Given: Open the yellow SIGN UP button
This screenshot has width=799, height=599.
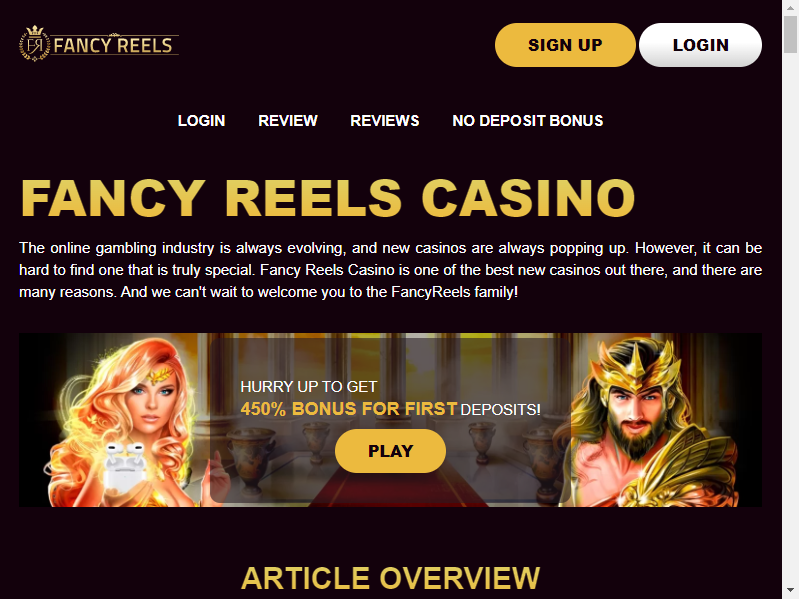Looking at the screenshot, I should pyautogui.click(x=565, y=45).
